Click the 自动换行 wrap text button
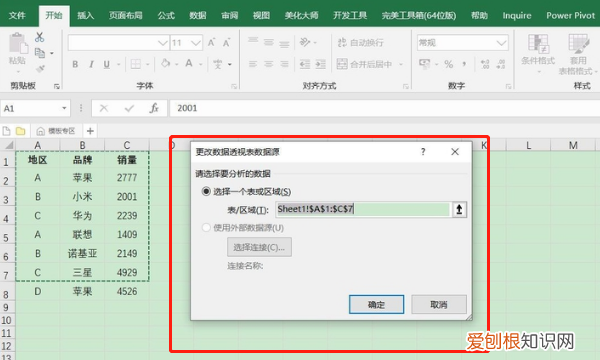This screenshot has width=600, height=360. coord(360,42)
